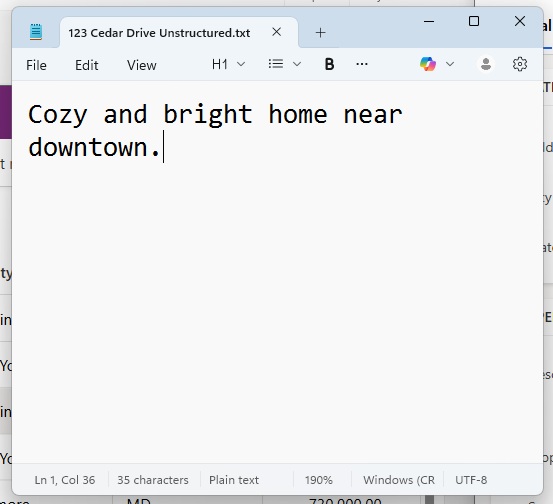Open the more options ellipsis in the toolbar

pos(362,64)
